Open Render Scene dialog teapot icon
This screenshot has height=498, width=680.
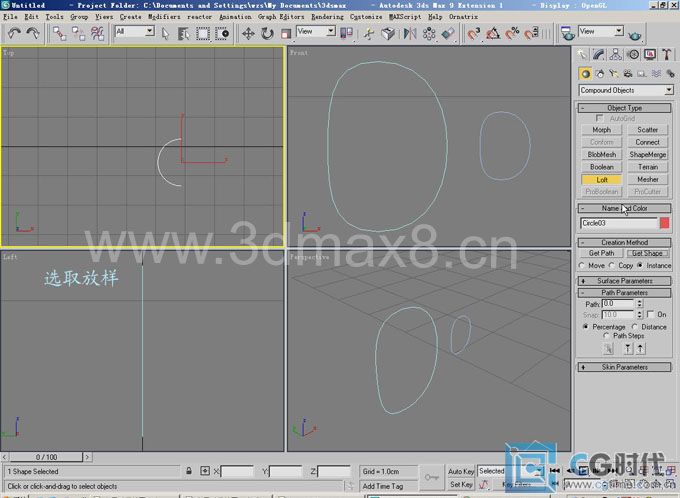[x=567, y=33]
